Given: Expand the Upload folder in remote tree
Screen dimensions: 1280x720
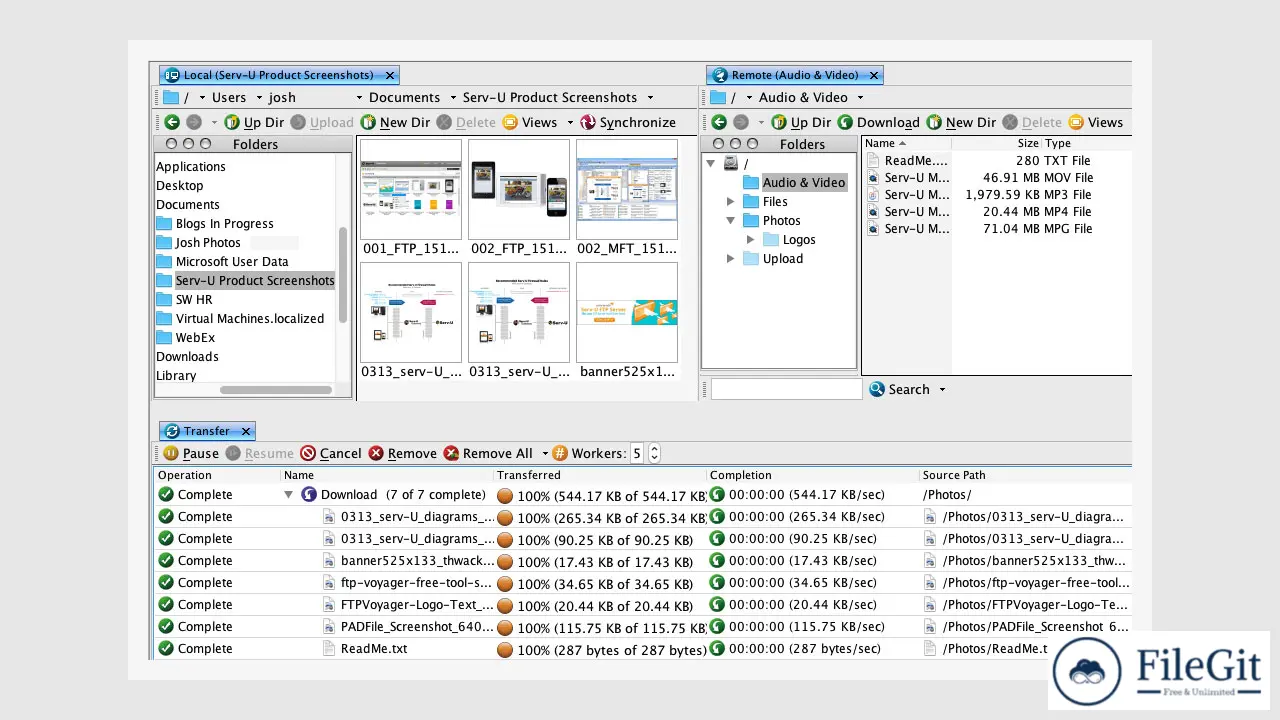Looking at the screenshot, I should pos(730,259).
